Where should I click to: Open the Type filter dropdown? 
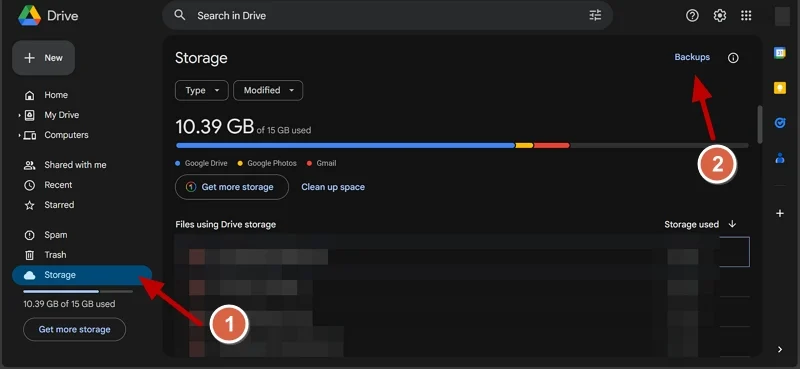point(203,90)
